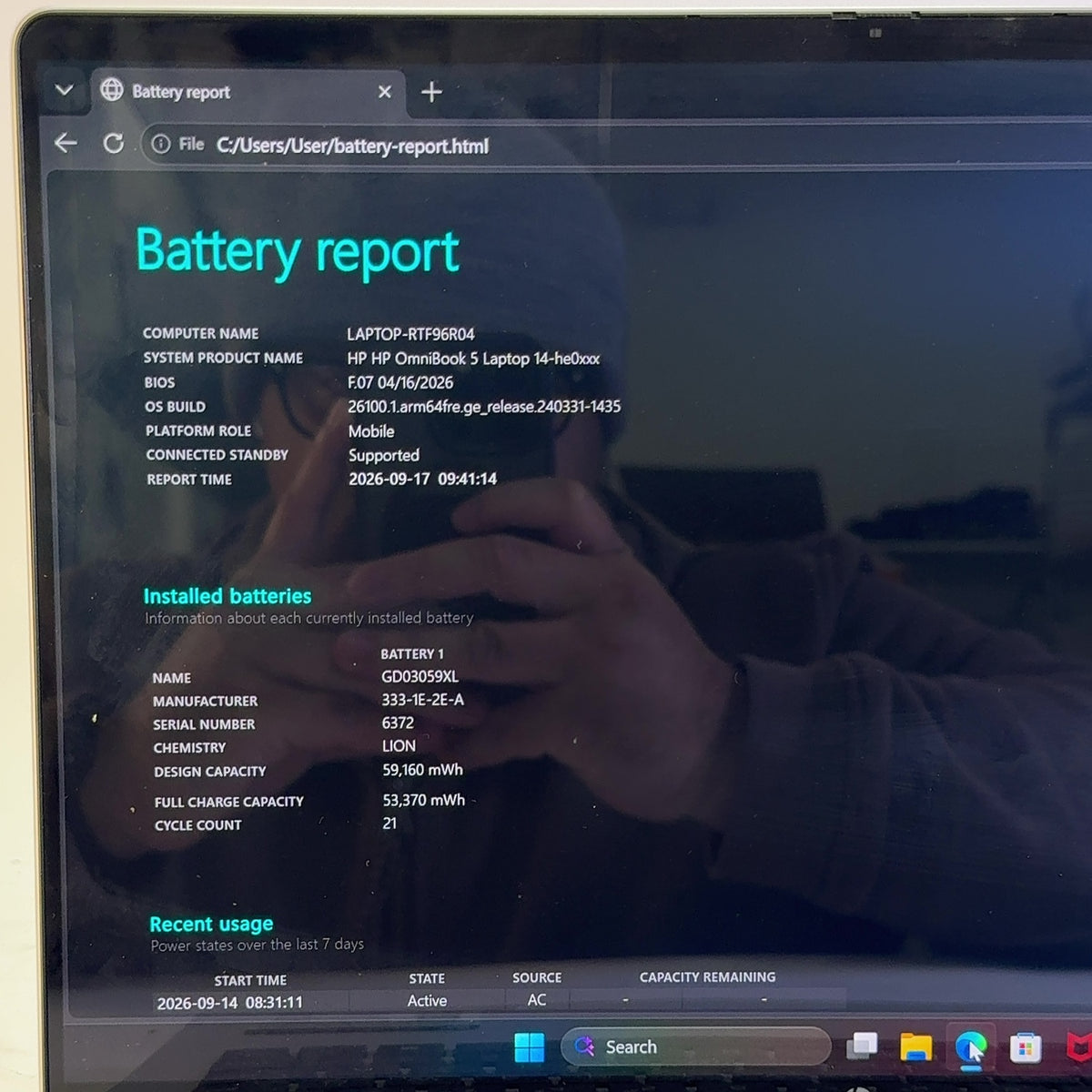Screen dimensions: 1092x1092
Task: Click the COMPUTER NAME label
Action: (201, 334)
